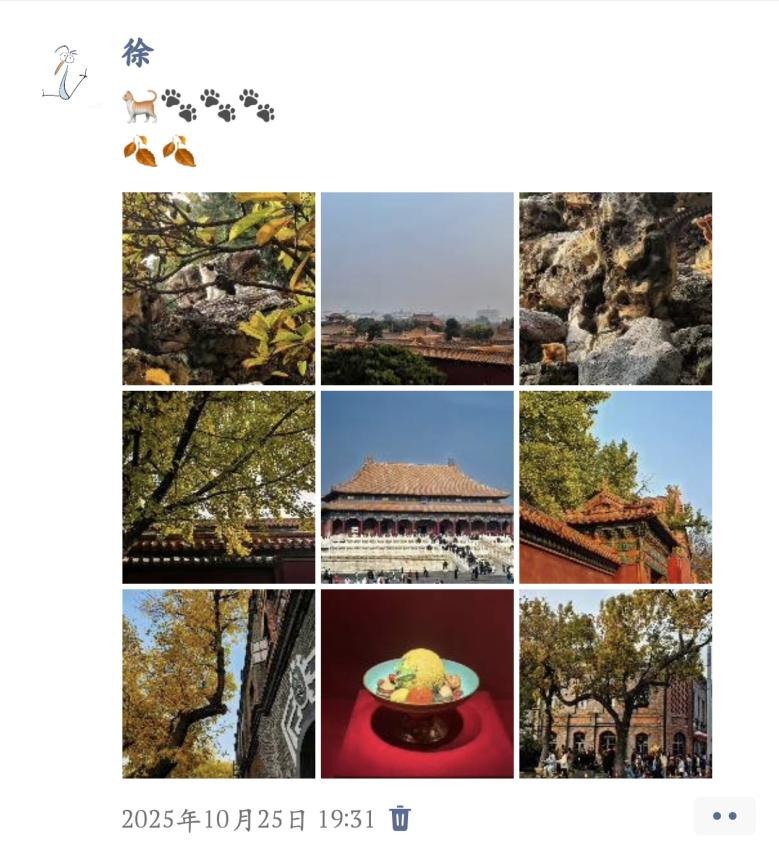Open the ginkgo tree over roof tiles photo
The width and height of the screenshot is (779, 862).
coord(219,487)
